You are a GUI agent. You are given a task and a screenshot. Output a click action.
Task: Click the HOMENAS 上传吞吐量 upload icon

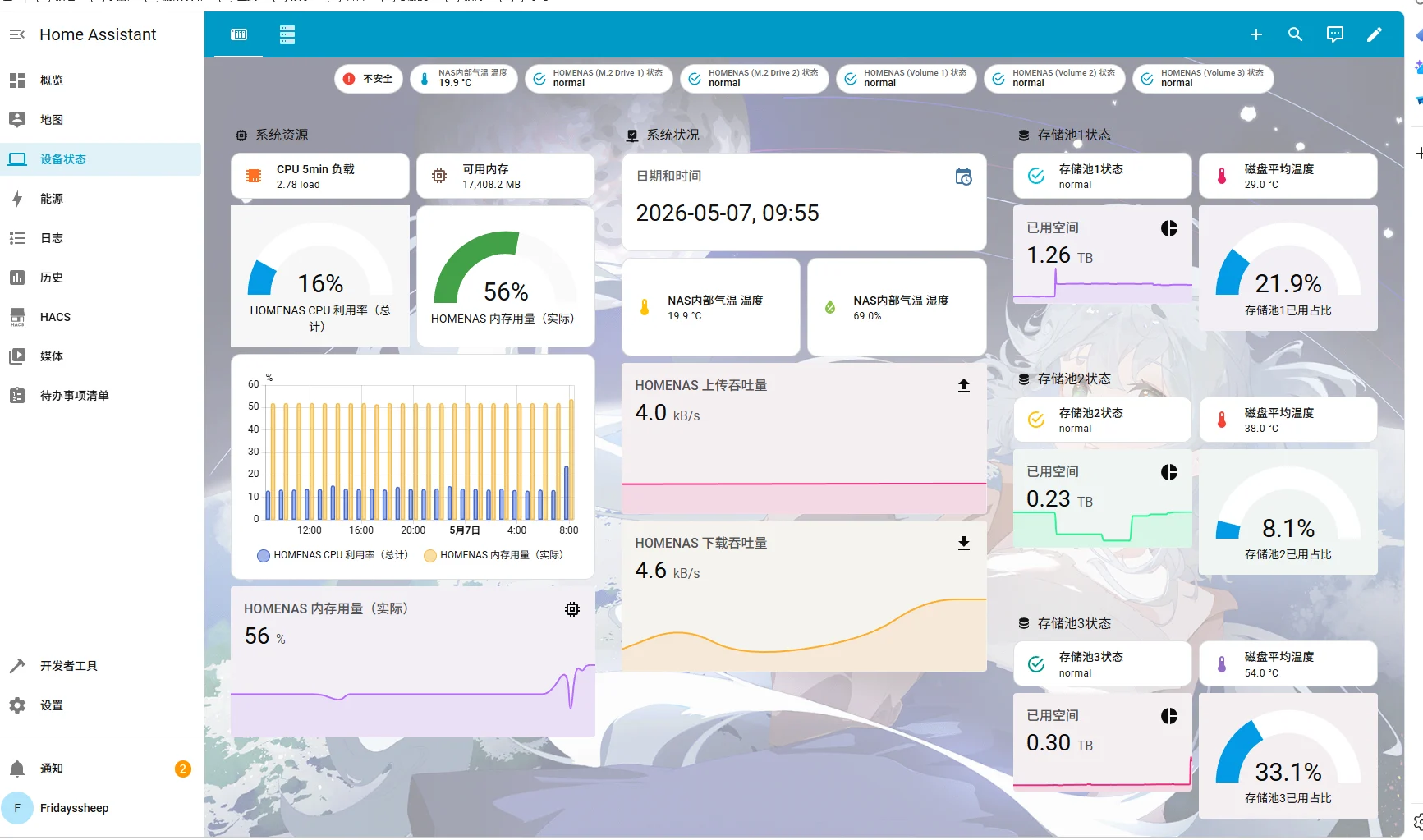pyautogui.click(x=964, y=386)
